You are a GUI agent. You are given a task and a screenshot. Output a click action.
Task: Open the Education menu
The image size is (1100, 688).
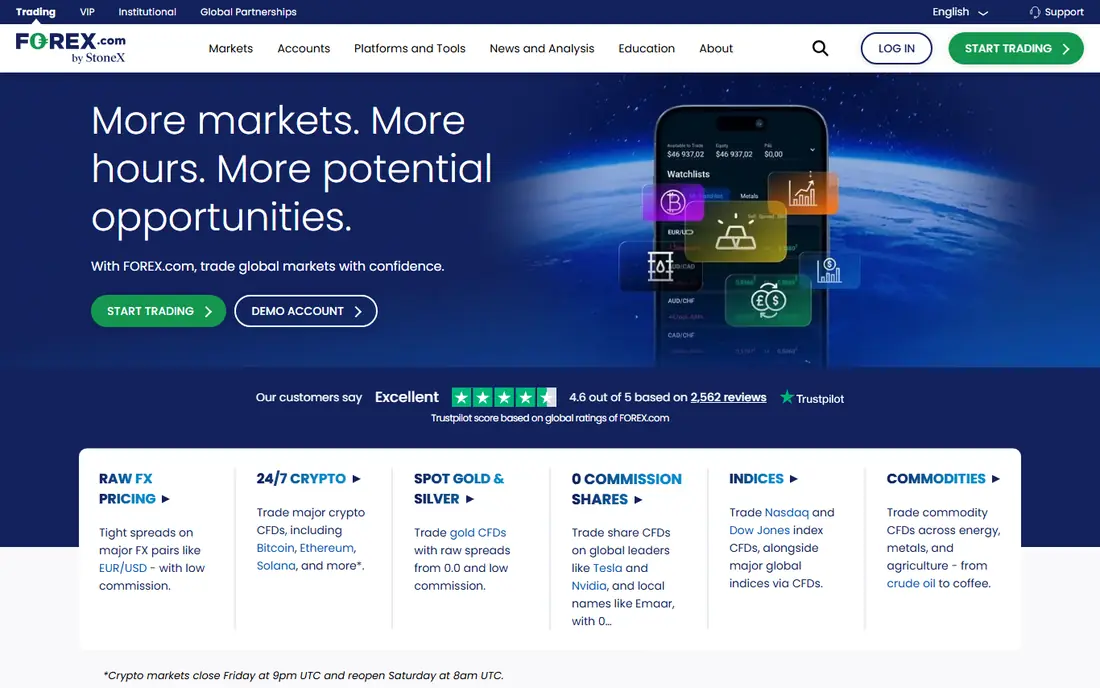646,48
